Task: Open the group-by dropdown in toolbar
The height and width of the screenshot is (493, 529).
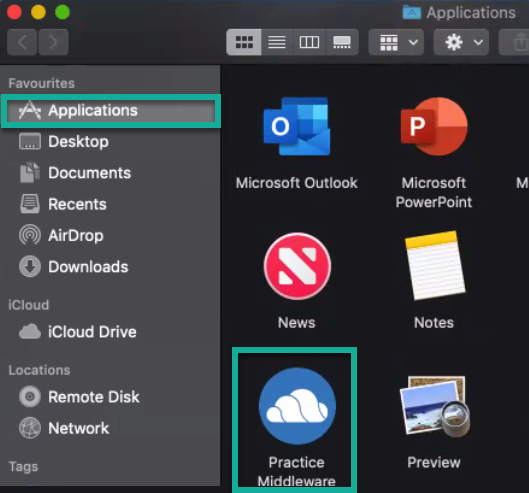Action: pos(396,42)
